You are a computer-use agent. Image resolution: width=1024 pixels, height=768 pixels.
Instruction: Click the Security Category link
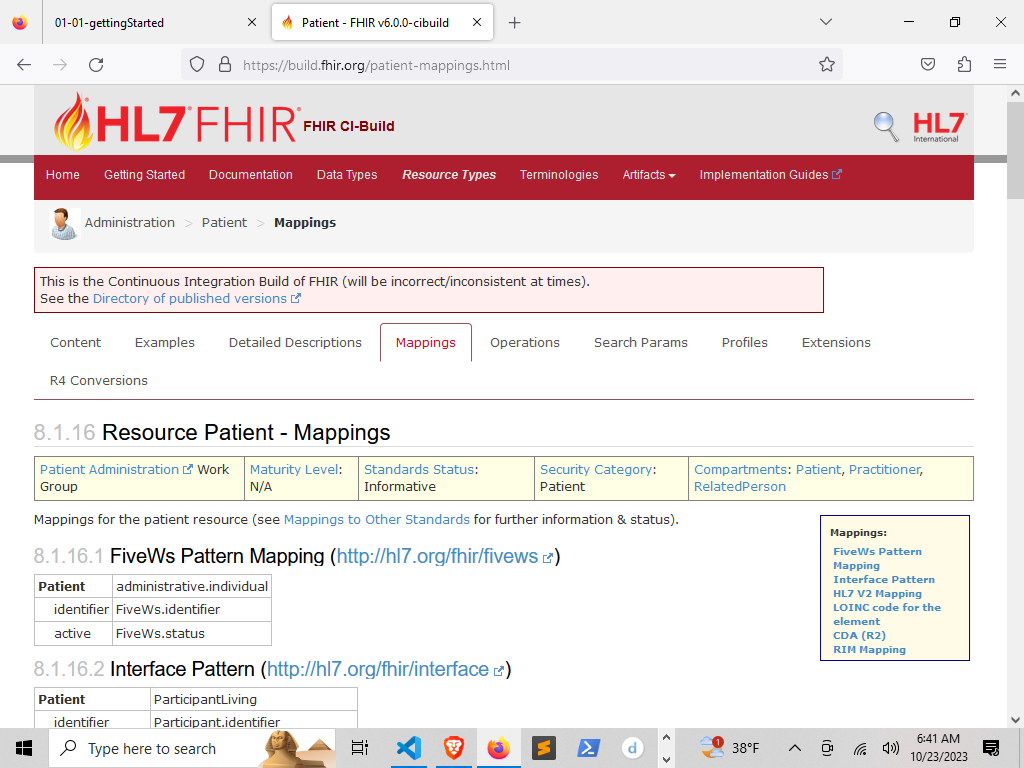[x=596, y=470]
